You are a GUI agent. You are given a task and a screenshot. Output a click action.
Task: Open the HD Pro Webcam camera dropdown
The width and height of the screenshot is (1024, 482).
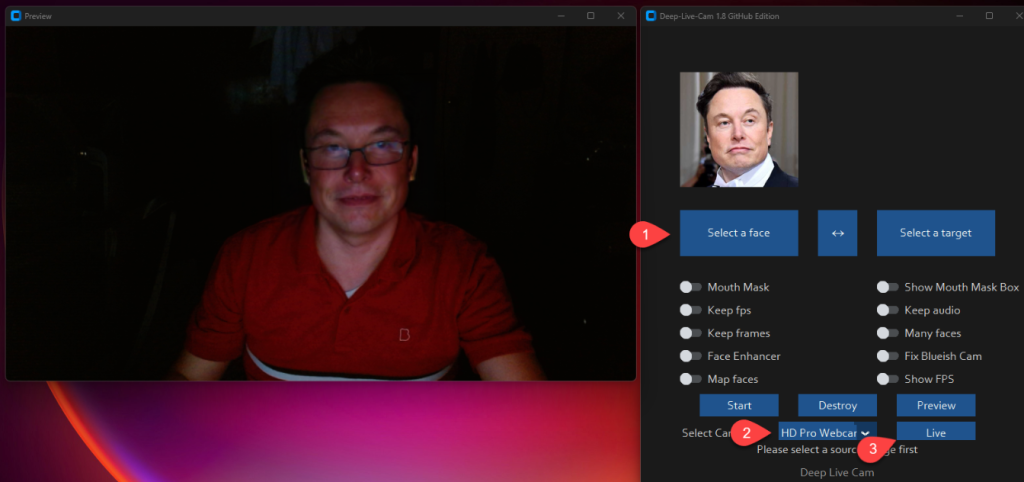(x=827, y=432)
